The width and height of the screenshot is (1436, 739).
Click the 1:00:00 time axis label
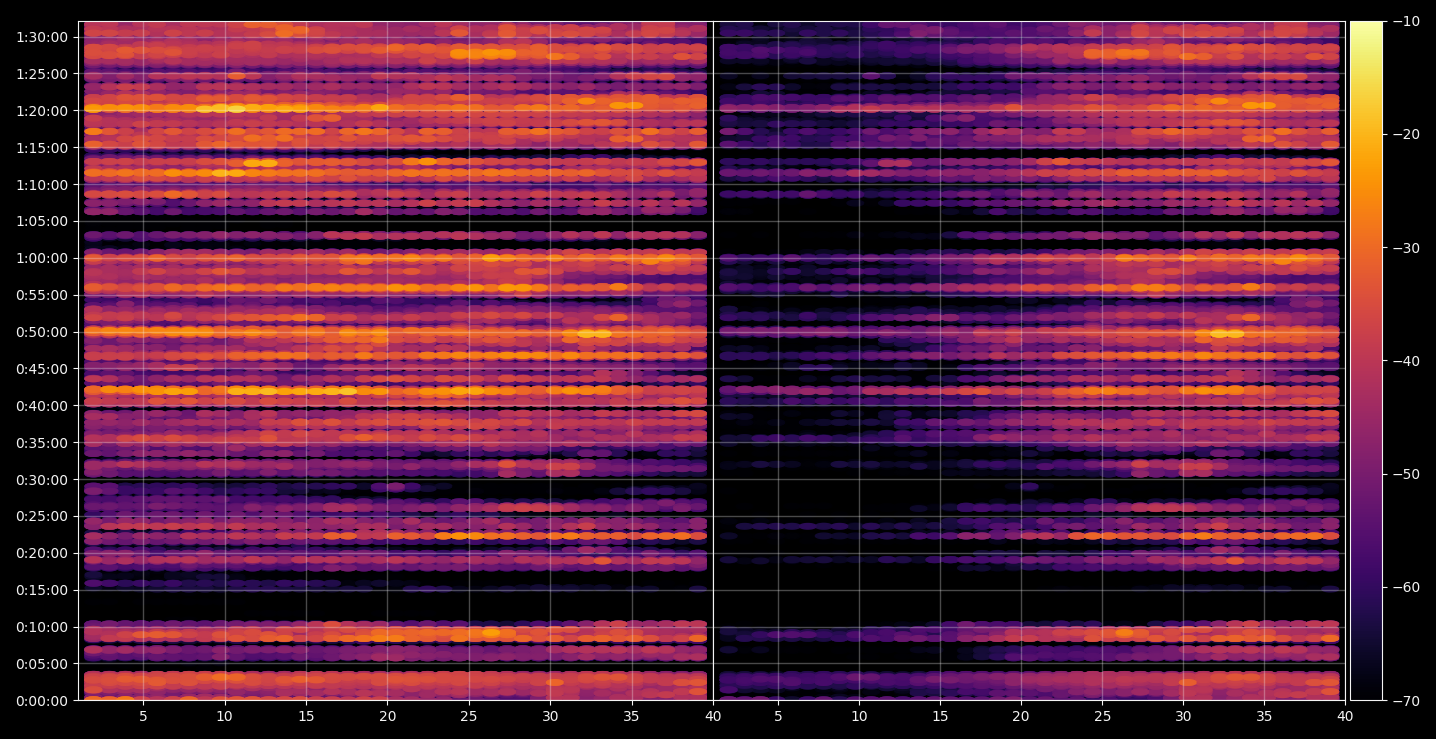pos(42,258)
